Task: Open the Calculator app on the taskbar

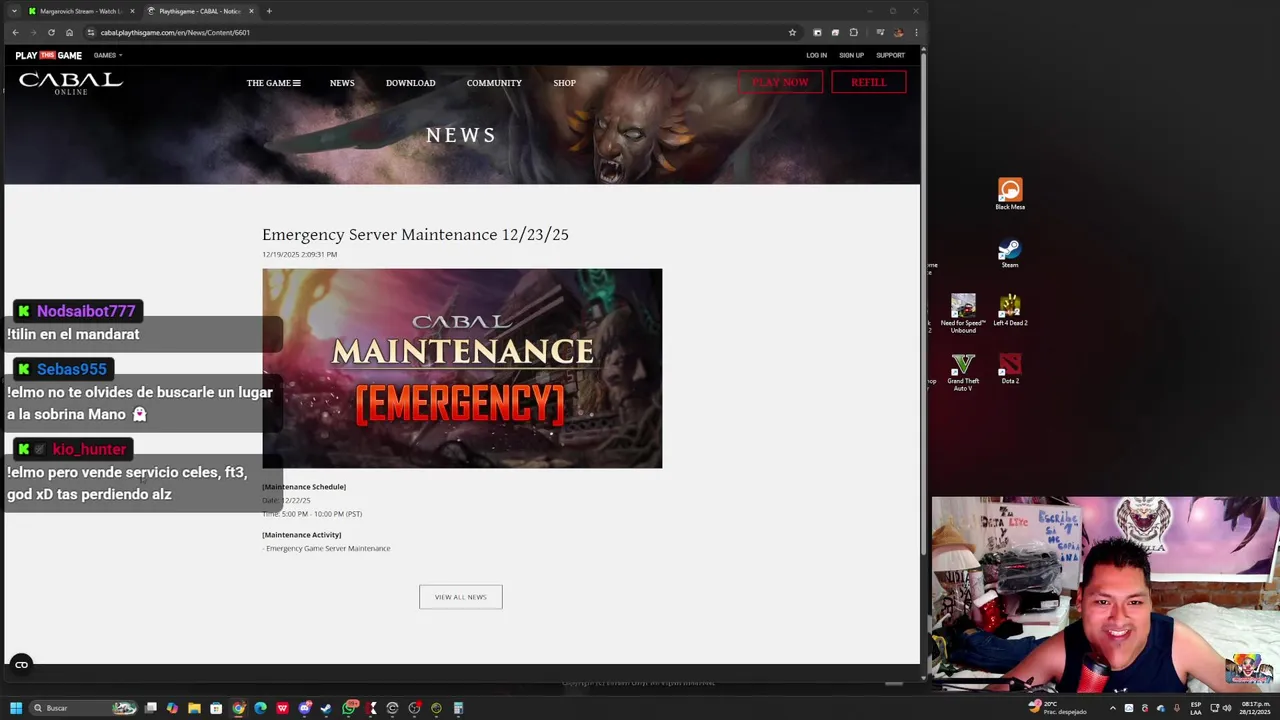Action: pyautogui.click(x=458, y=708)
